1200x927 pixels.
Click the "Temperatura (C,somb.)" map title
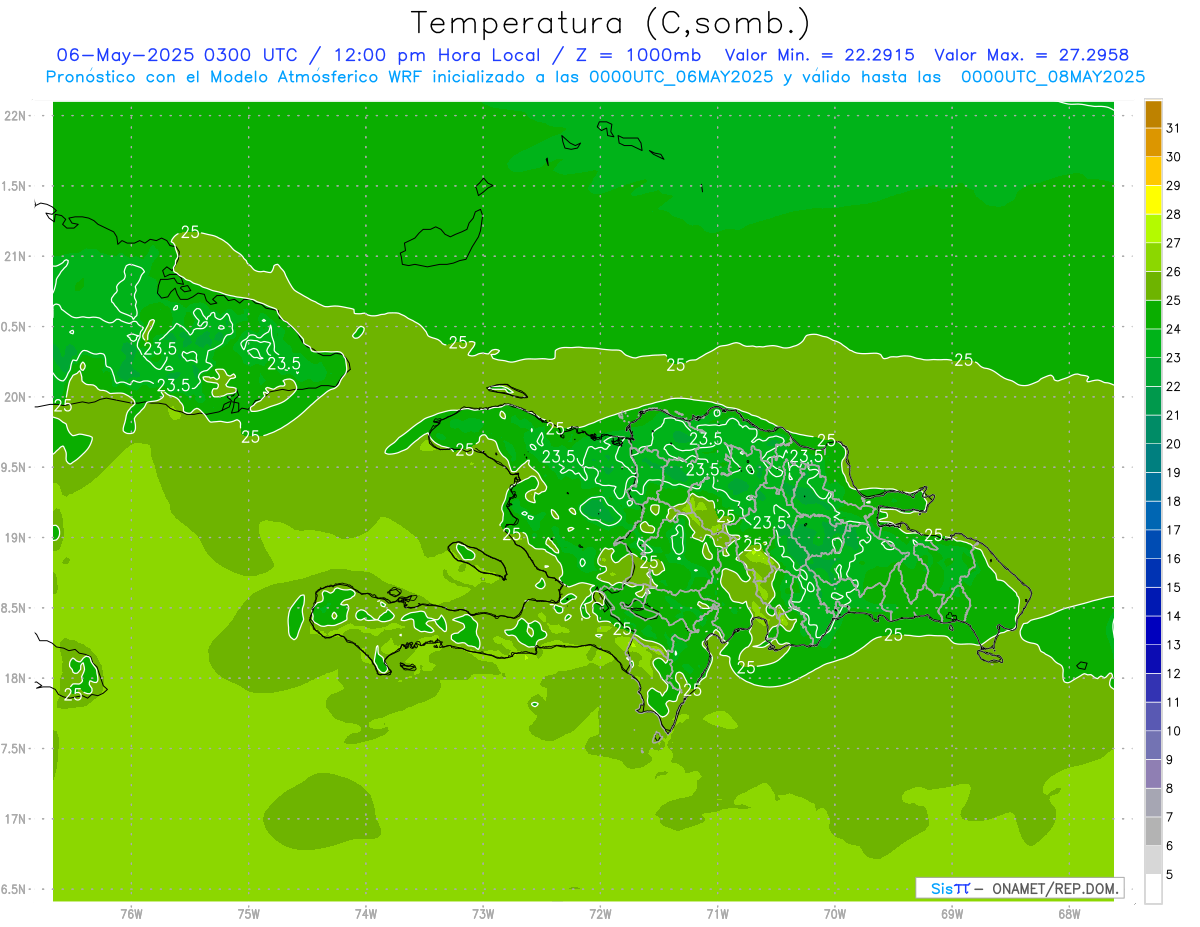click(x=610, y=22)
